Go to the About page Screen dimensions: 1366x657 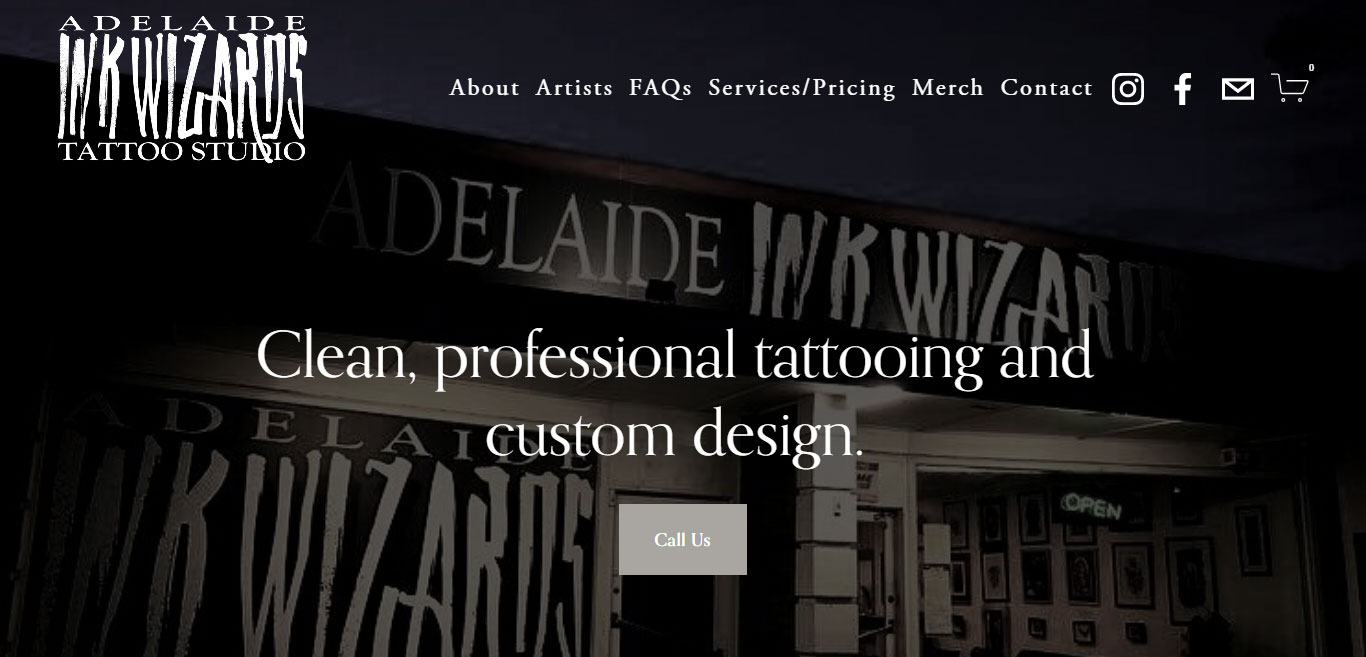click(484, 88)
